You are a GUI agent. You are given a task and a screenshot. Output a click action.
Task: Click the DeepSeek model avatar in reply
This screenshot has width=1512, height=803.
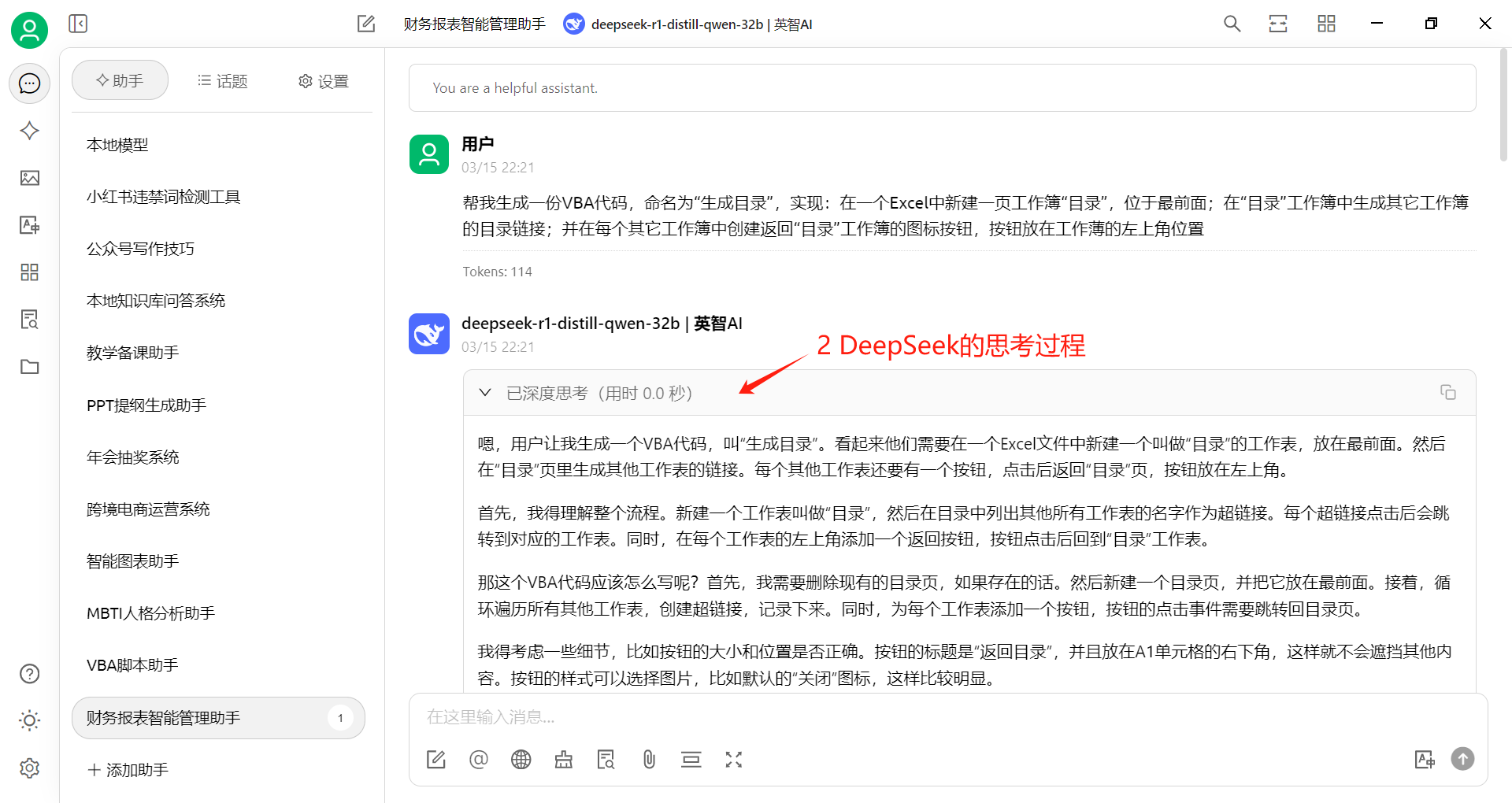coord(429,334)
